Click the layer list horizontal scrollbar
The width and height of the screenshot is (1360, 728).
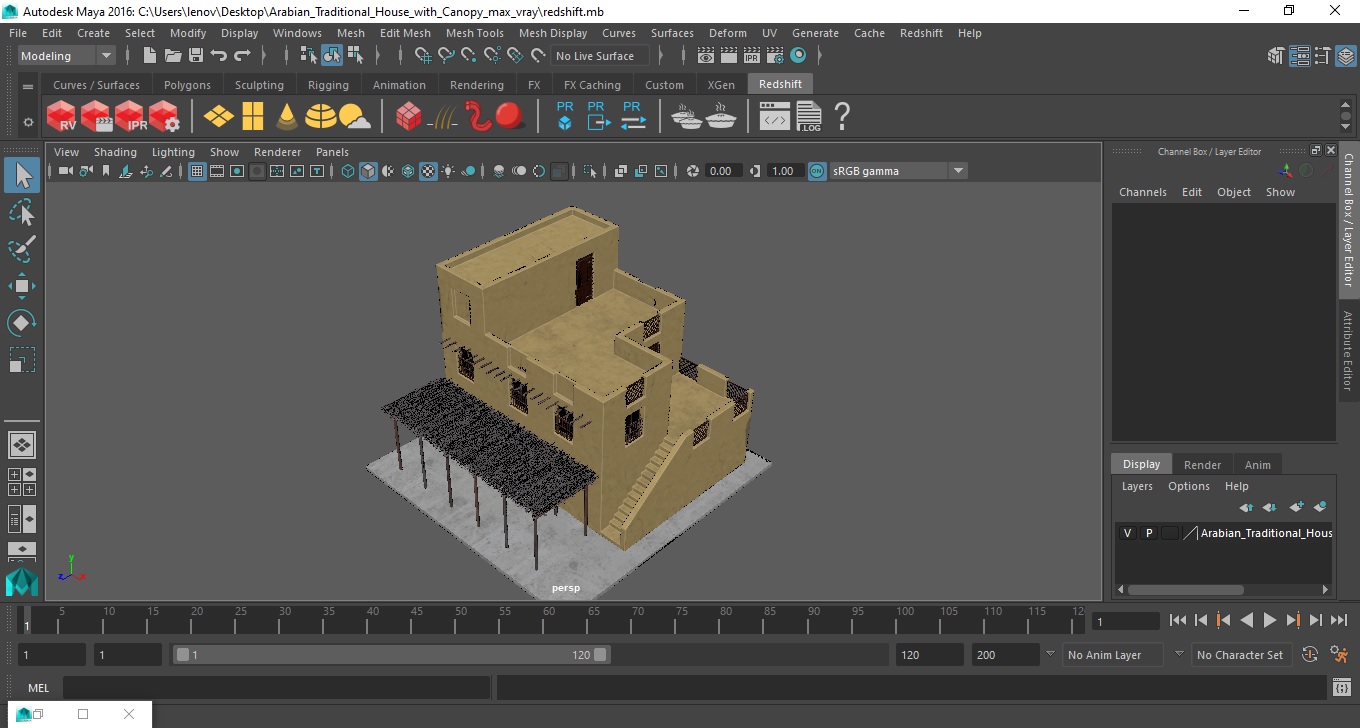coord(1186,590)
